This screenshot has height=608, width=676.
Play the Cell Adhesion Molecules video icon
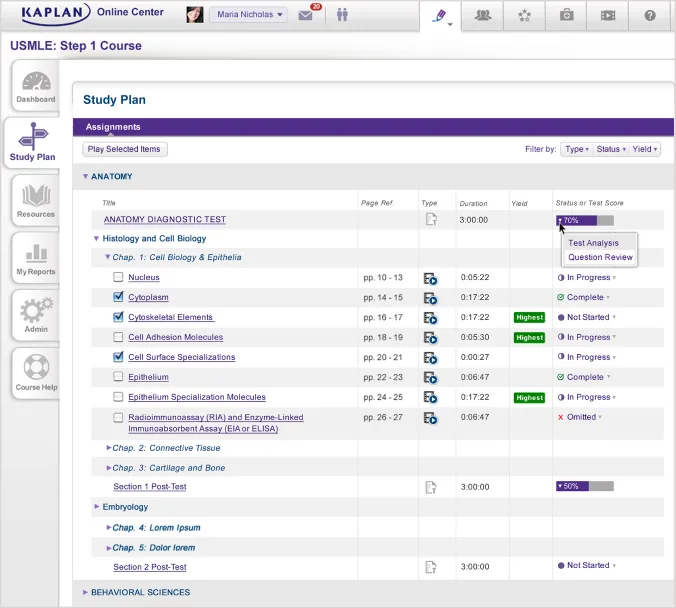click(430, 338)
